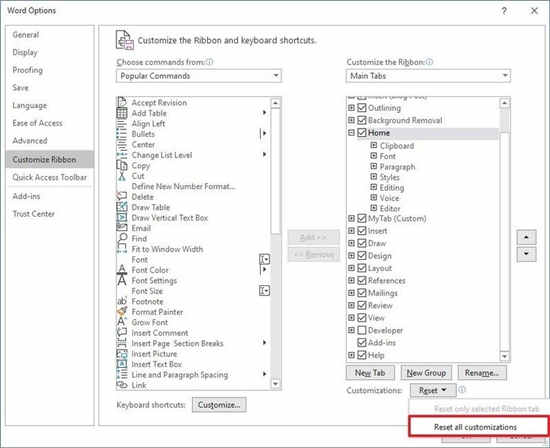Select the Draw Table icon
550x448 pixels.
point(122,207)
